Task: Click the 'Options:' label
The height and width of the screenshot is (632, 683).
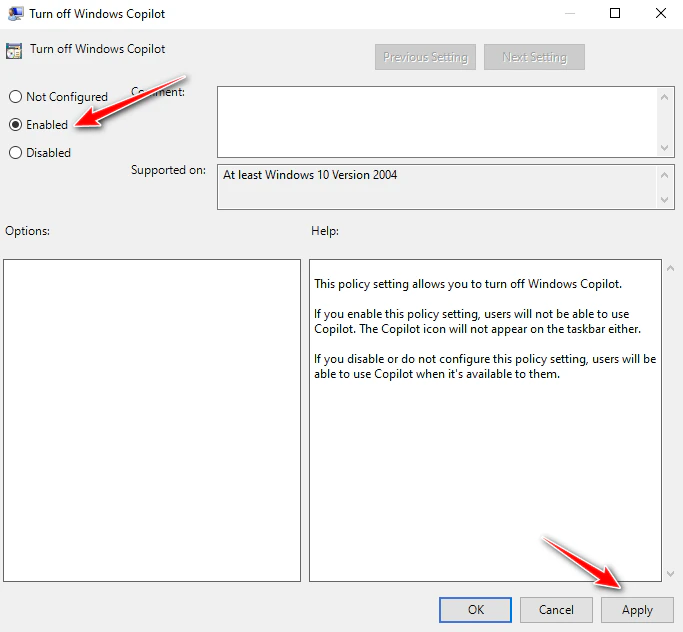Action: 27,231
